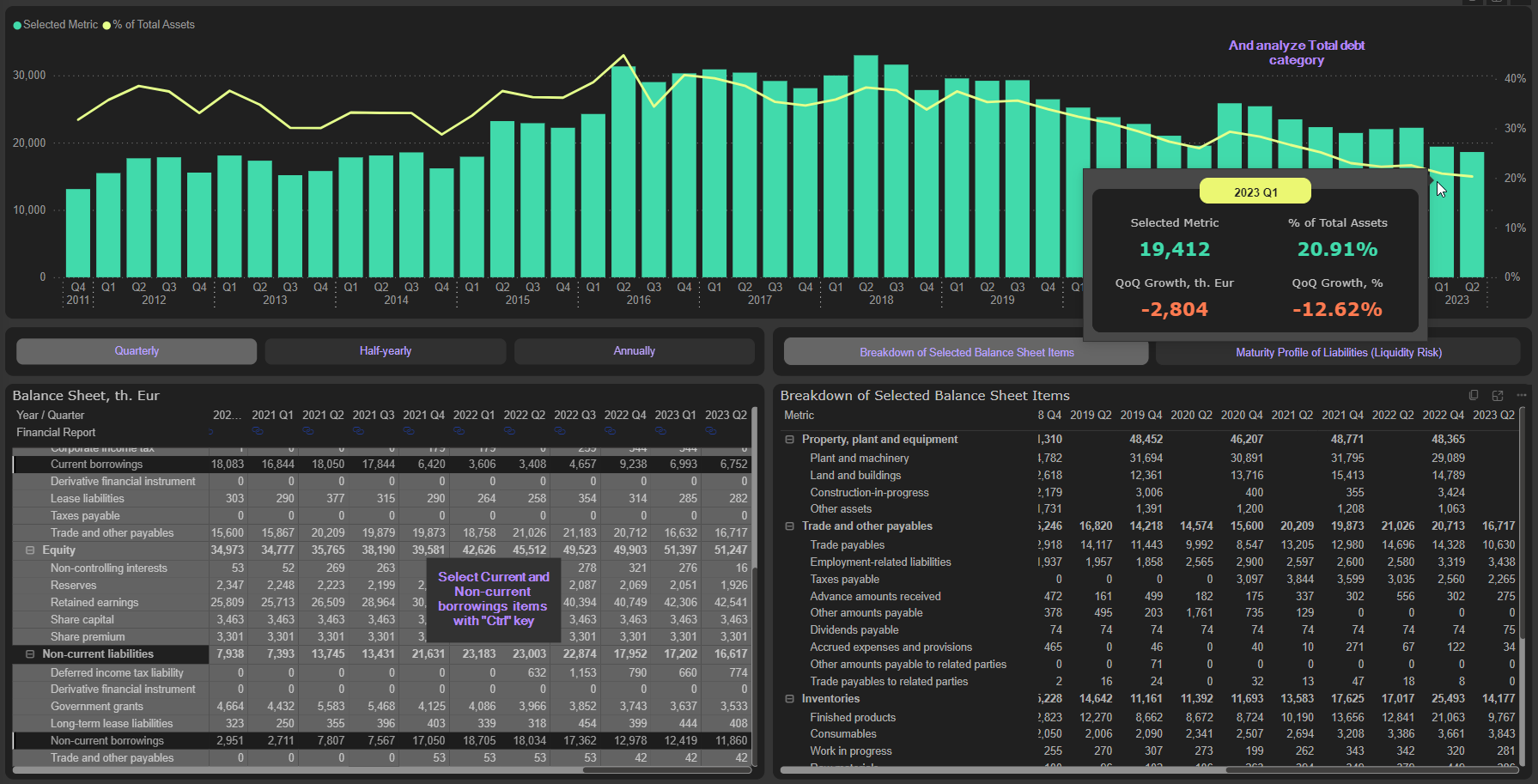Image resolution: width=1538 pixels, height=784 pixels.
Task: Collapse Property, plant and equipment group
Action: 789,440
